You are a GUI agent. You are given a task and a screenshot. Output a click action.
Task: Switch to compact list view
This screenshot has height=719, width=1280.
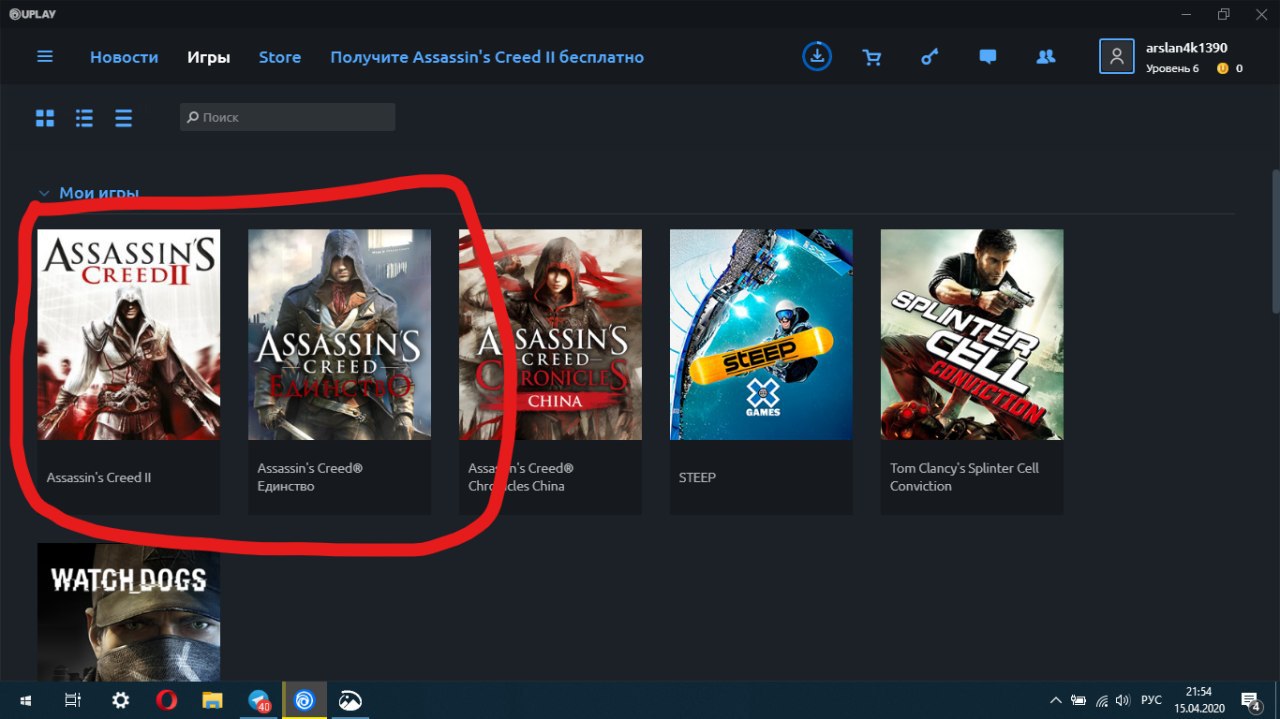(123, 118)
